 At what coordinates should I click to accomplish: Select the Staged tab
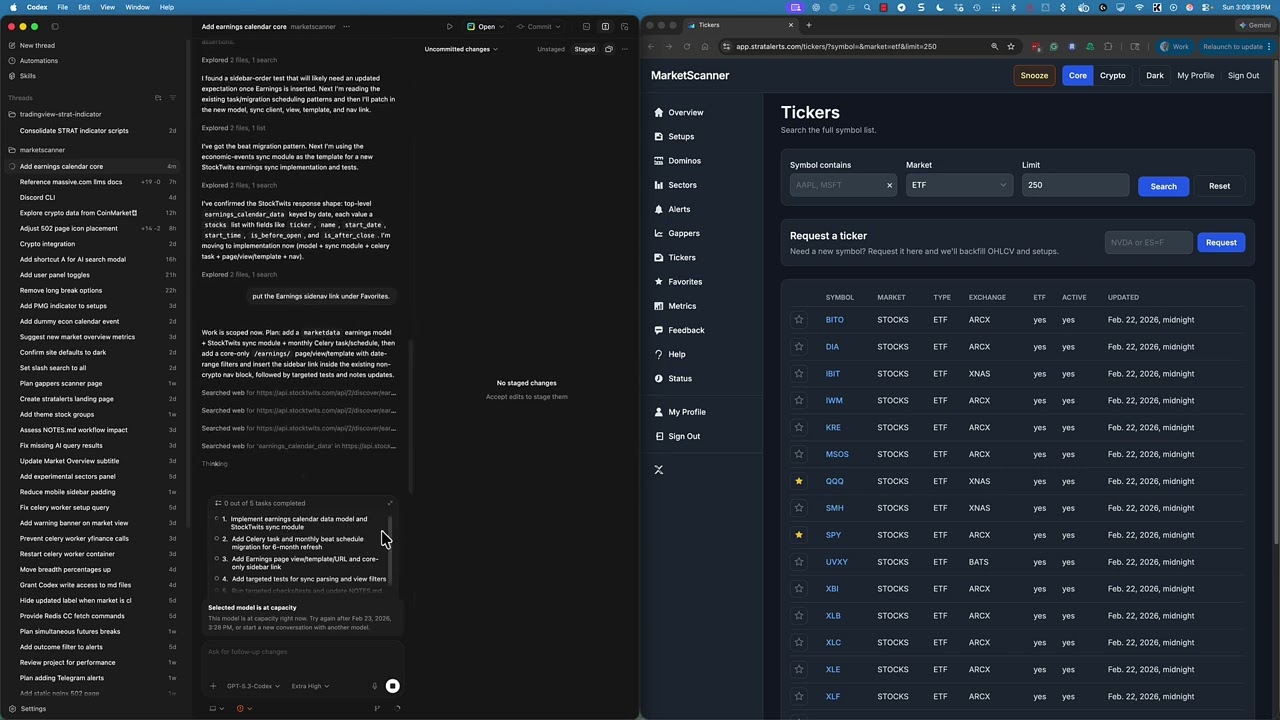pyautogui.click(x=584, y=49)
